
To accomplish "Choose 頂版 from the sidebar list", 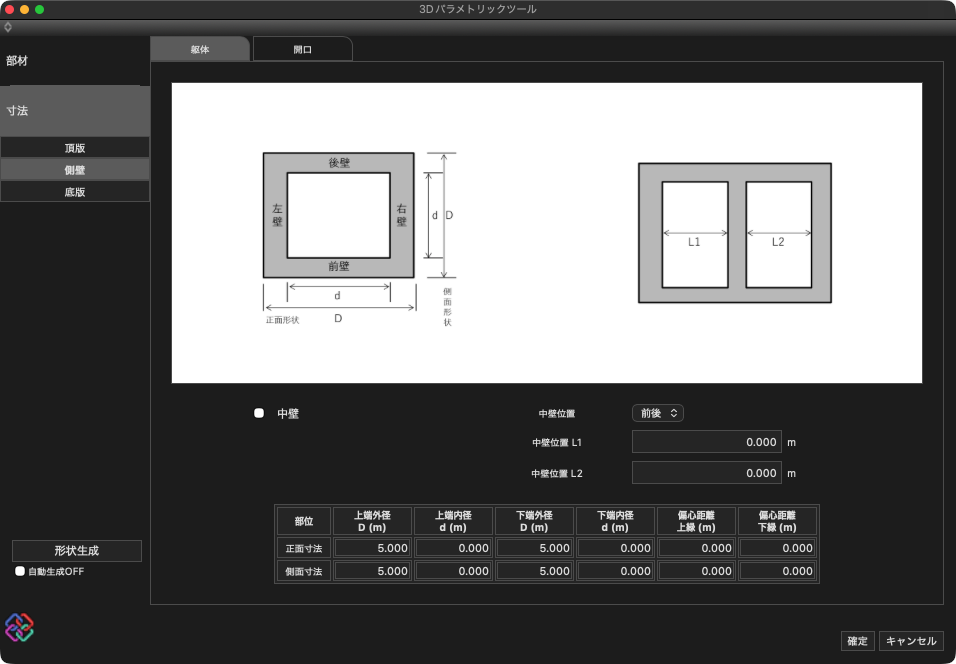I will 75,148.
